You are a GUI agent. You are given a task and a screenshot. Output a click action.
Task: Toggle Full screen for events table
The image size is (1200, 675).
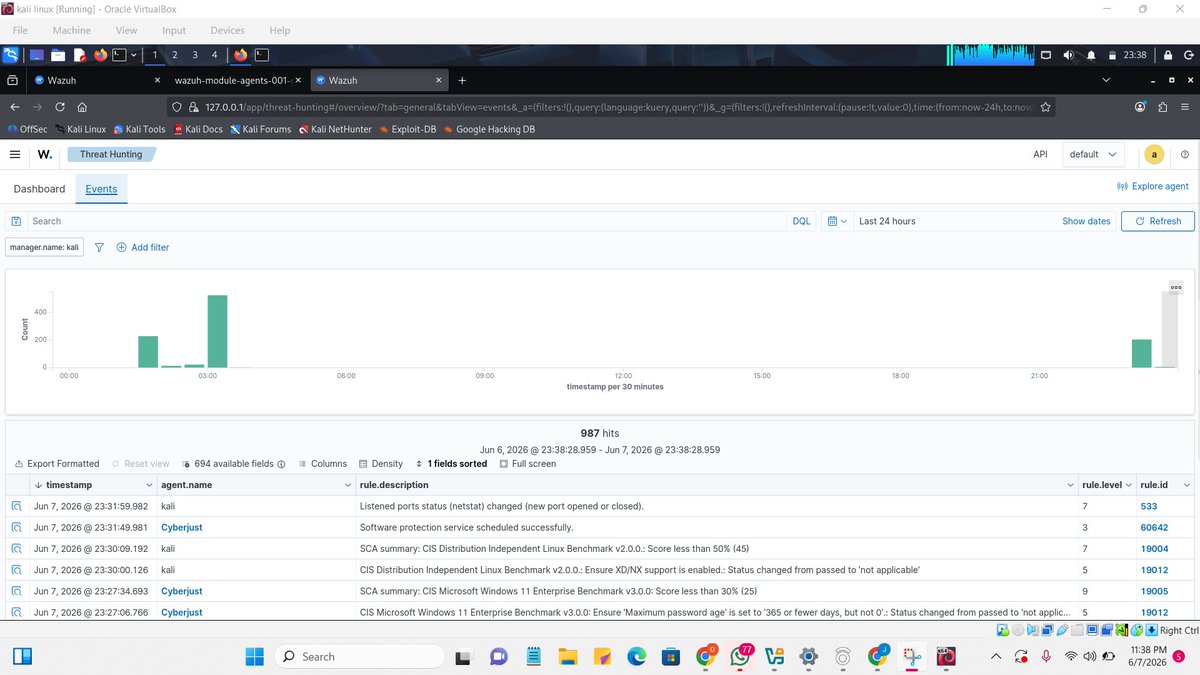(527, 464)
